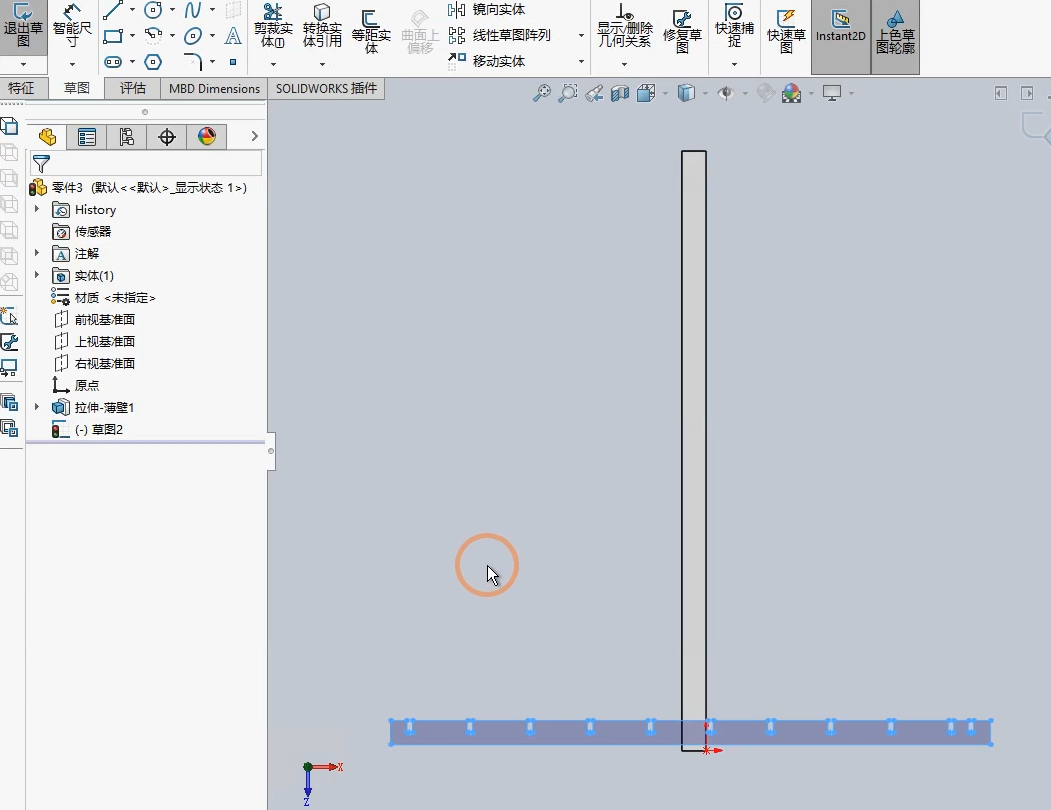Expand the 拉伸-薄壁1 feature node
Image resolution: width=1051 pixels, height=810 pixels.
pos(37,407)
